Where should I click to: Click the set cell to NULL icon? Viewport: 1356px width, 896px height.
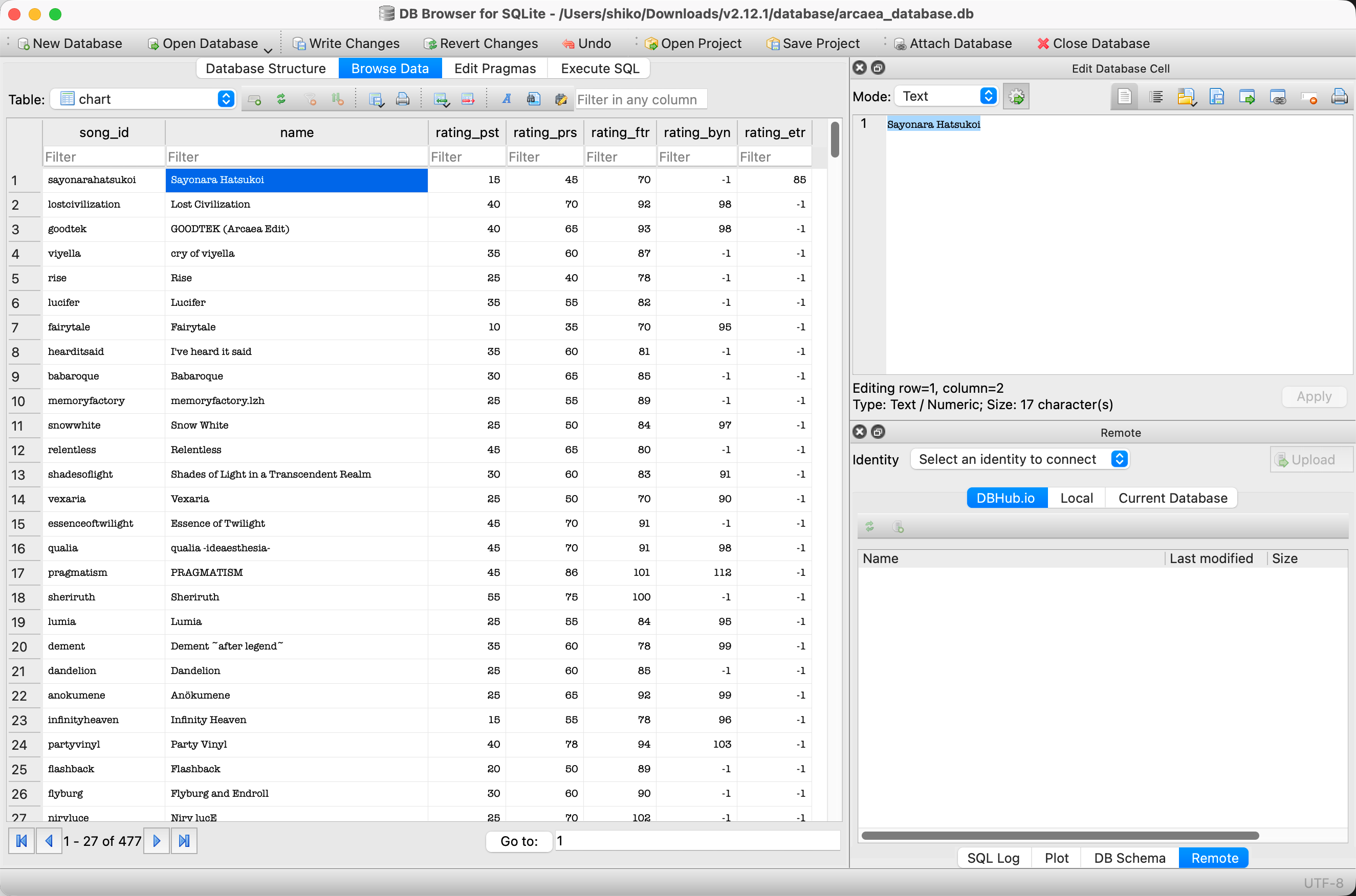[1308, 97]
